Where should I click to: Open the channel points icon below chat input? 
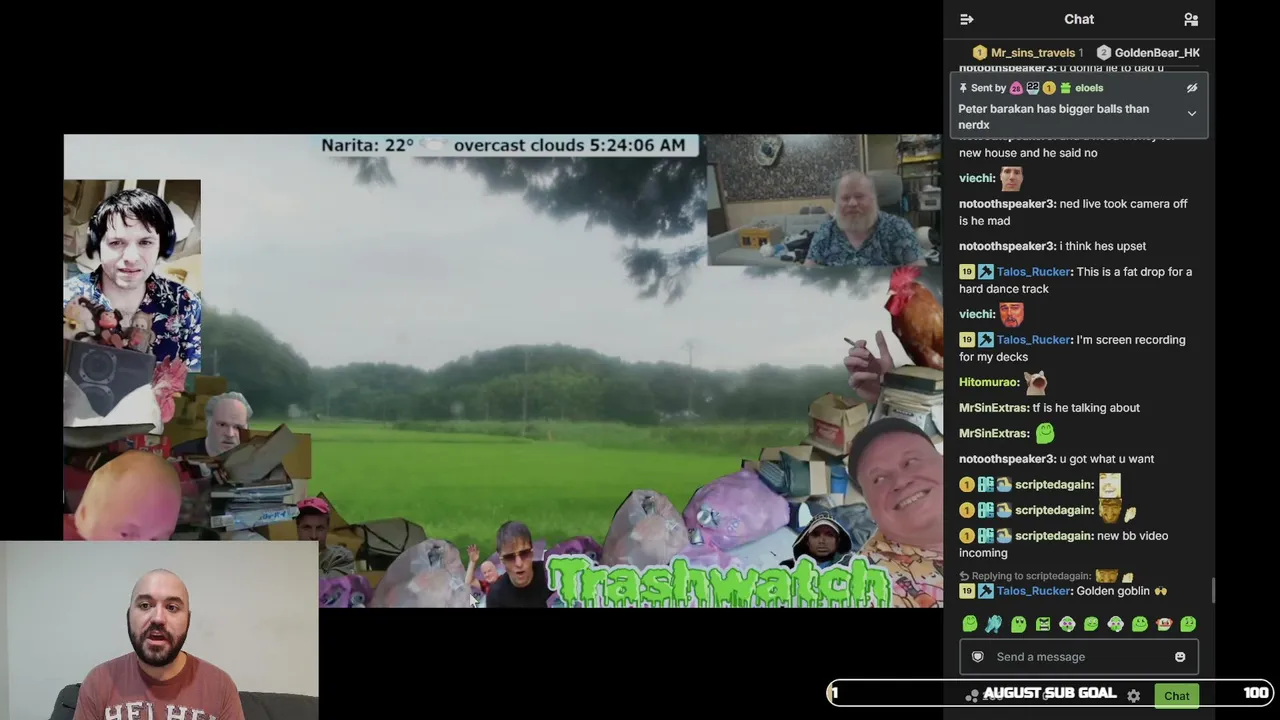tap(972, 696)
